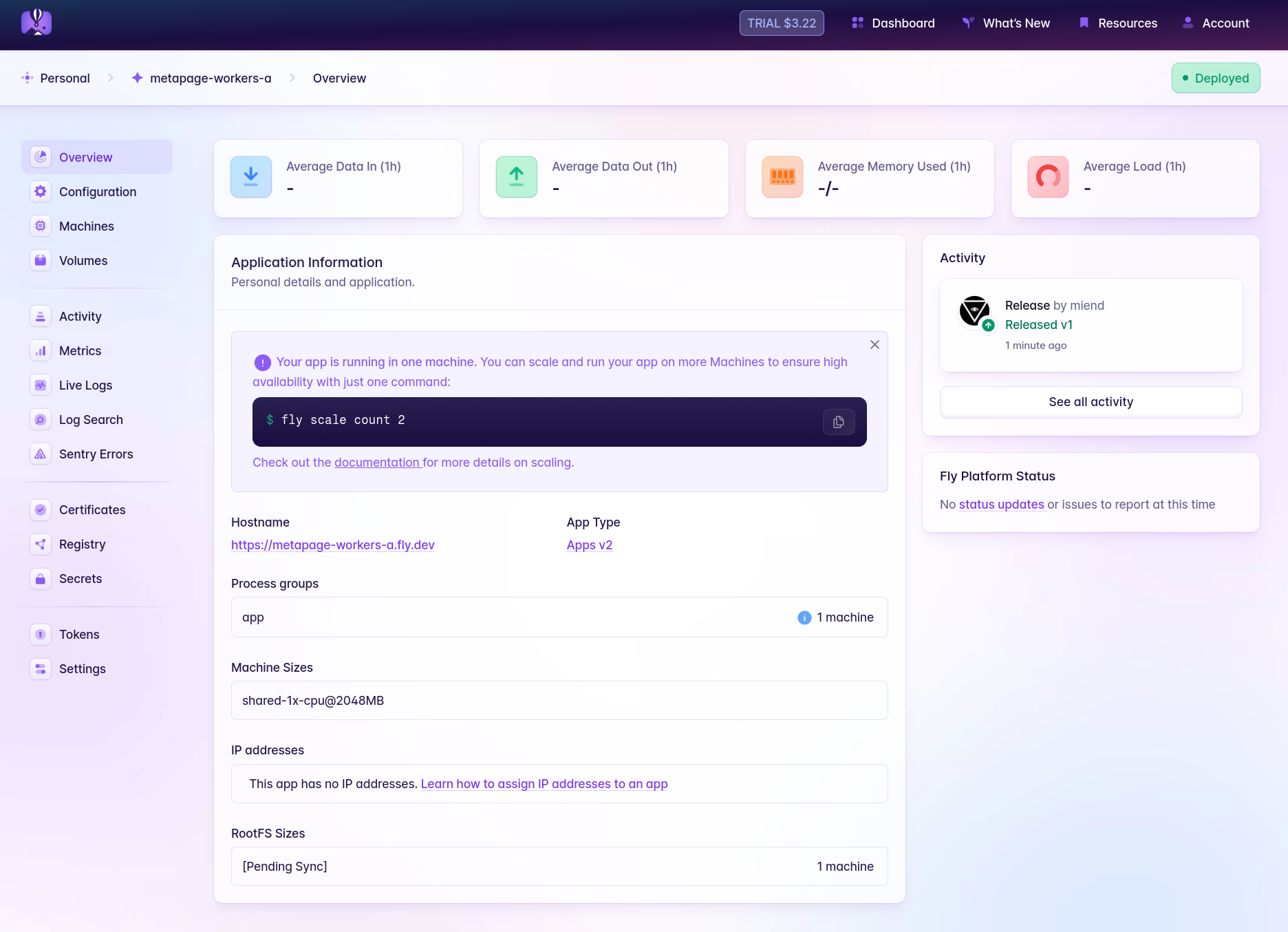Click the Personal organization breadcrumb icon
The height and width of the screenshot is (932, 1288).
coord(28,78)
